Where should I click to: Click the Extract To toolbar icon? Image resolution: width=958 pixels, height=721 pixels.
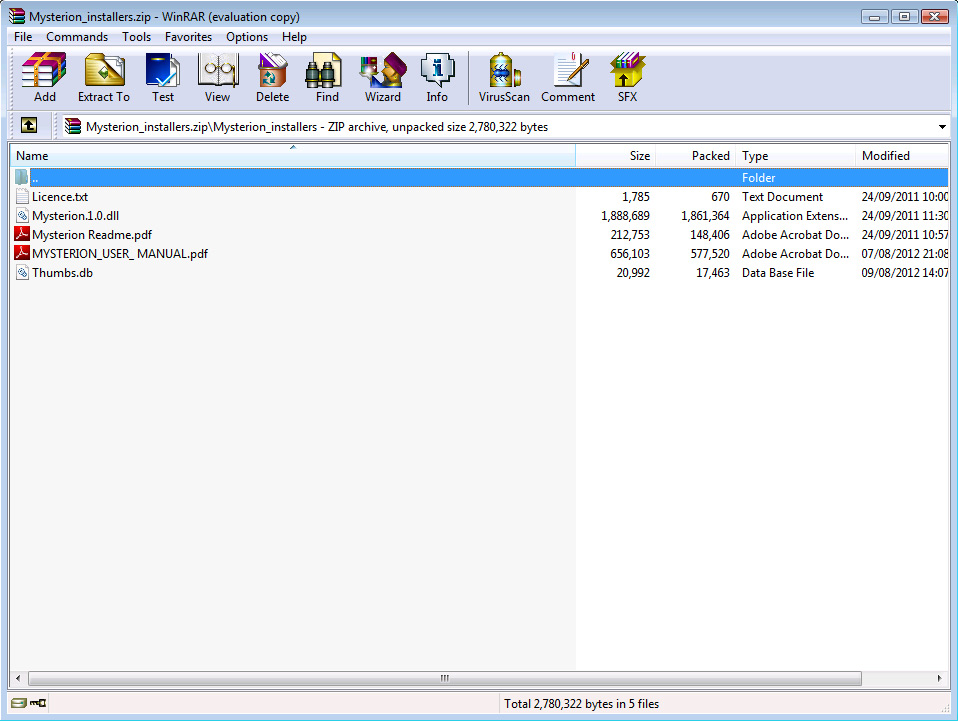pyautogui.click(x=104, y=78)
